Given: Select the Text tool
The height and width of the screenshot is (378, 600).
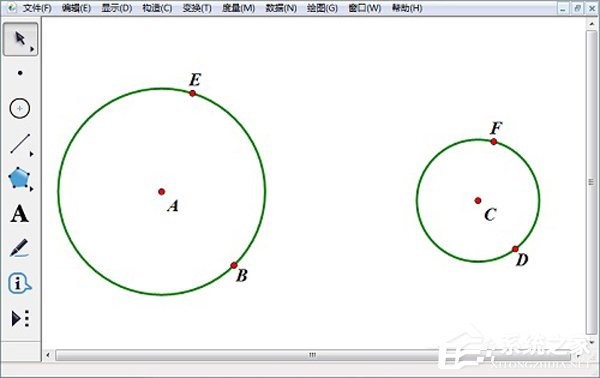Looking at the screenshot, I should (19, 213).
